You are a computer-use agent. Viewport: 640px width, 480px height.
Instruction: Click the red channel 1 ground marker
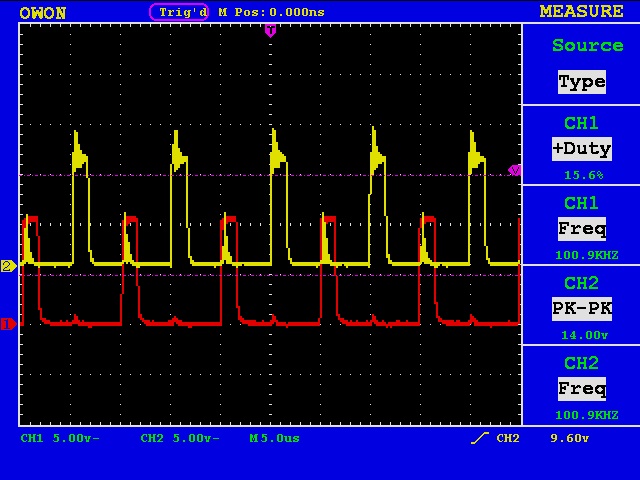pyautogui.click(x=8, y=324)
